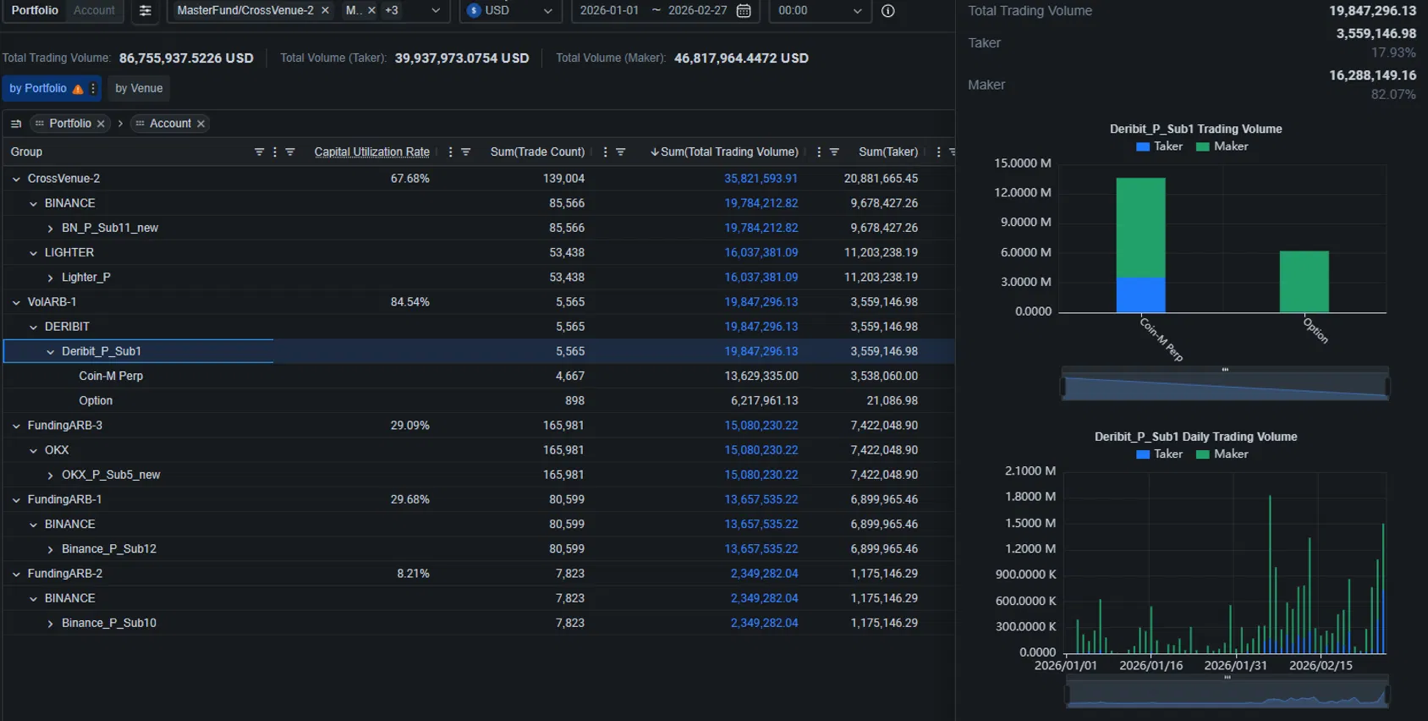Screen dimensions: 1428x721
Task: Click Capital Utilization Rate column filter icon
Action: pos(465,152)
